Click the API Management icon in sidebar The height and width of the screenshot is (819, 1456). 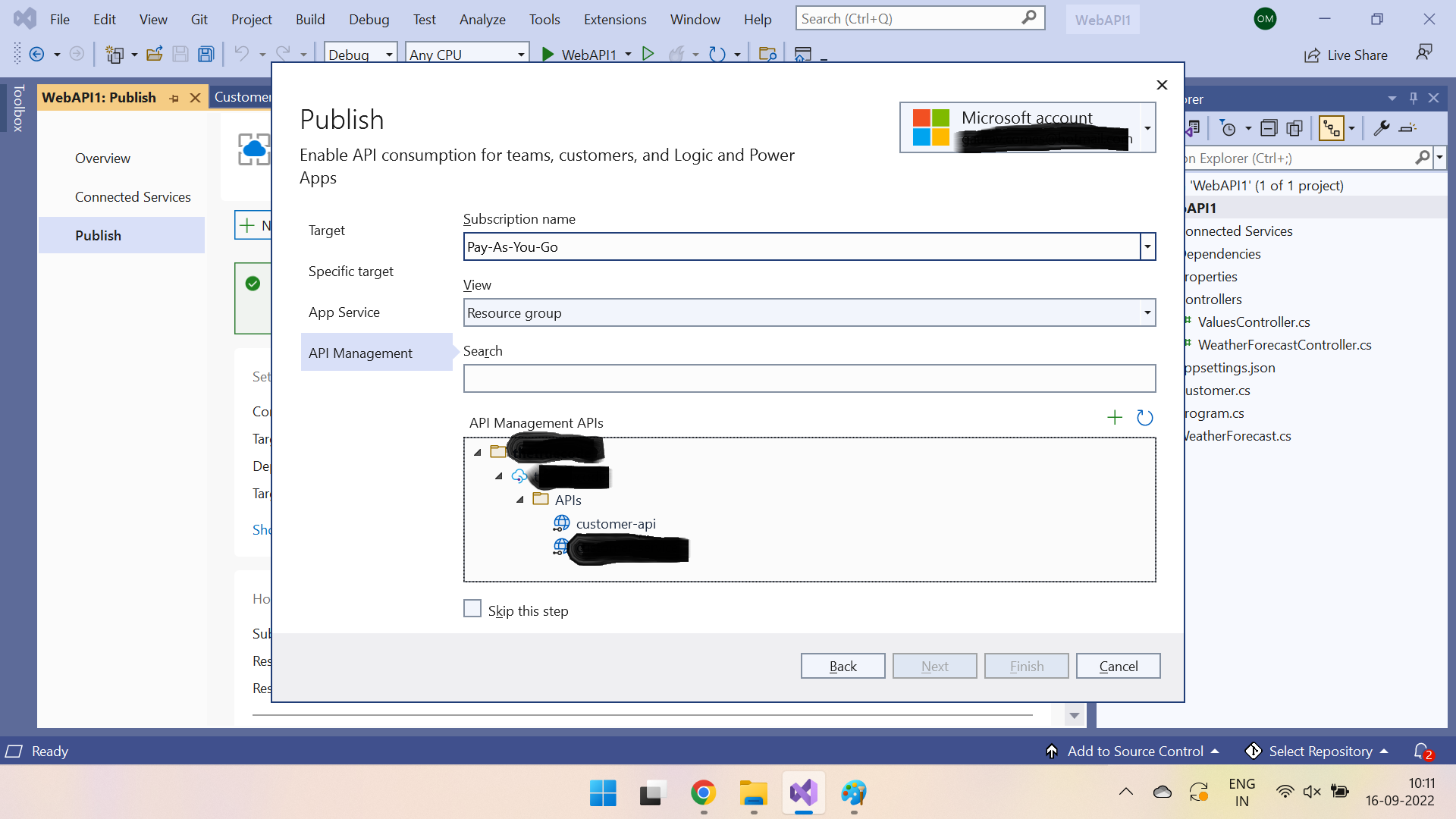361,353
